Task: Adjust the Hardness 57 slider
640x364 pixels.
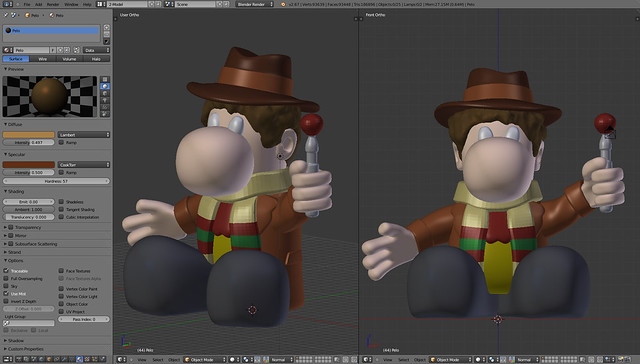Action: click(x=56, y=181)
